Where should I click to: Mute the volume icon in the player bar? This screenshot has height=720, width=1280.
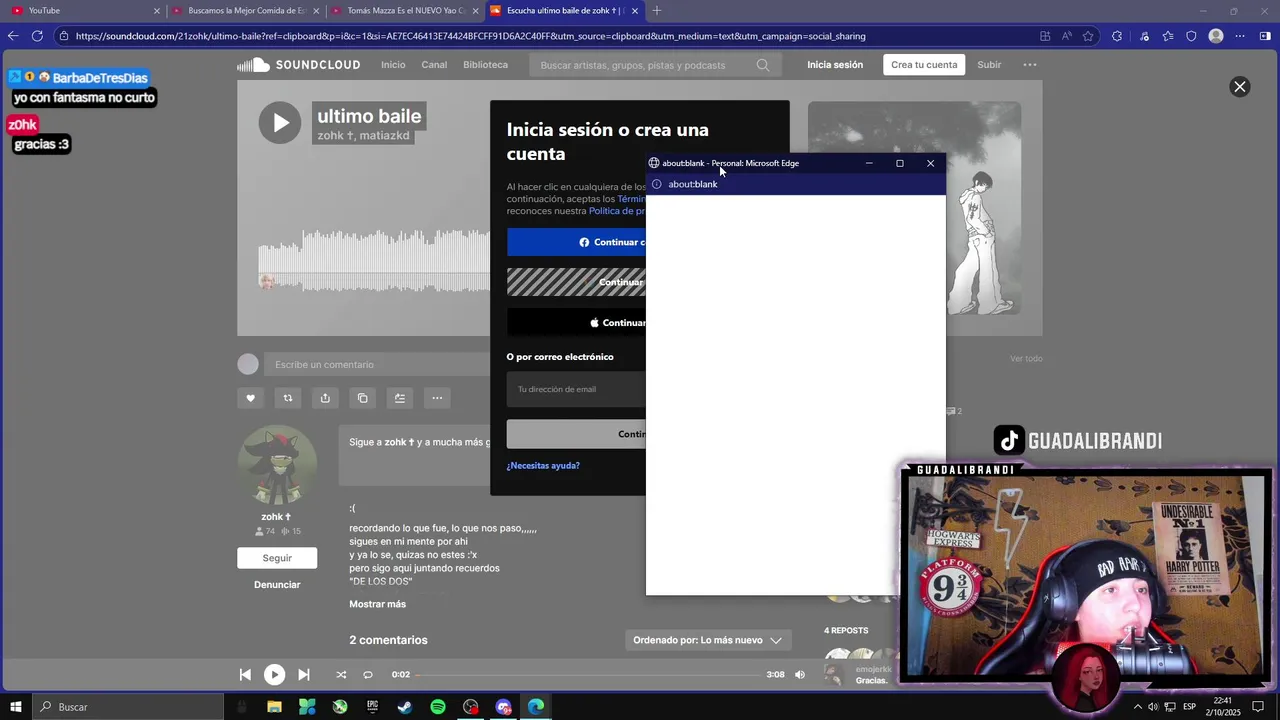[x=800, y=675]
